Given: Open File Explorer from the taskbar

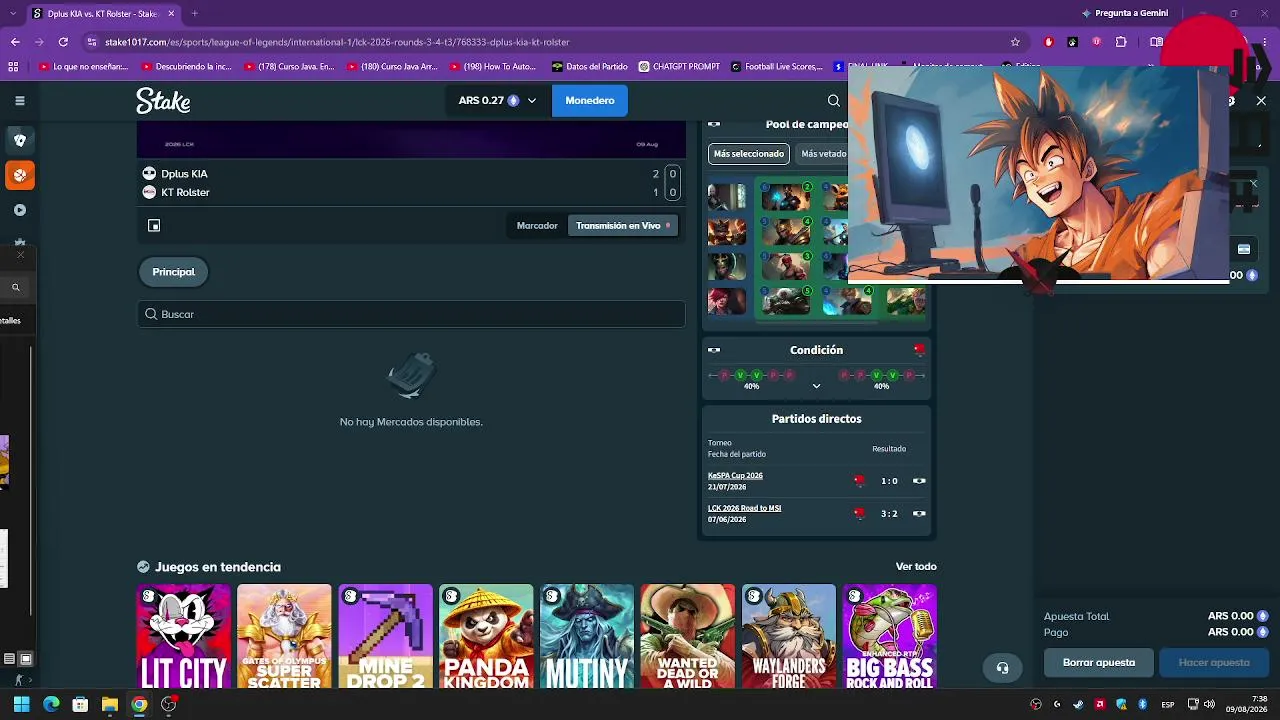Looking at the screenshot, I should [x=110, y=704].
